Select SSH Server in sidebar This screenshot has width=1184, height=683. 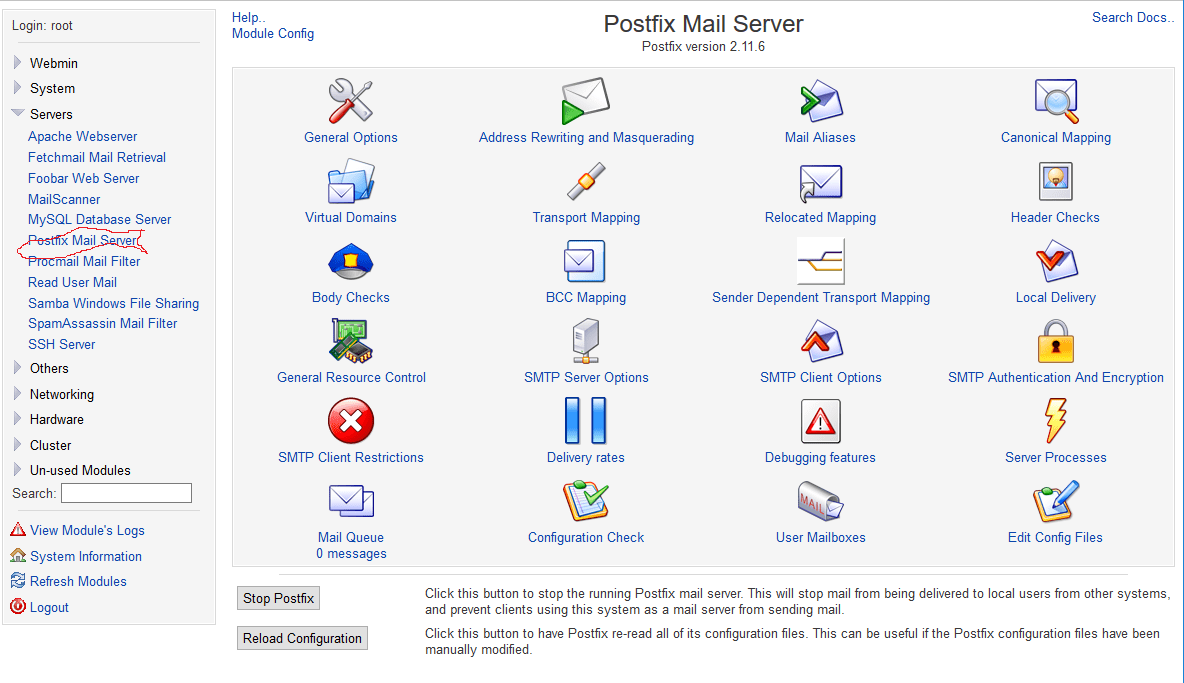[61, 344]
